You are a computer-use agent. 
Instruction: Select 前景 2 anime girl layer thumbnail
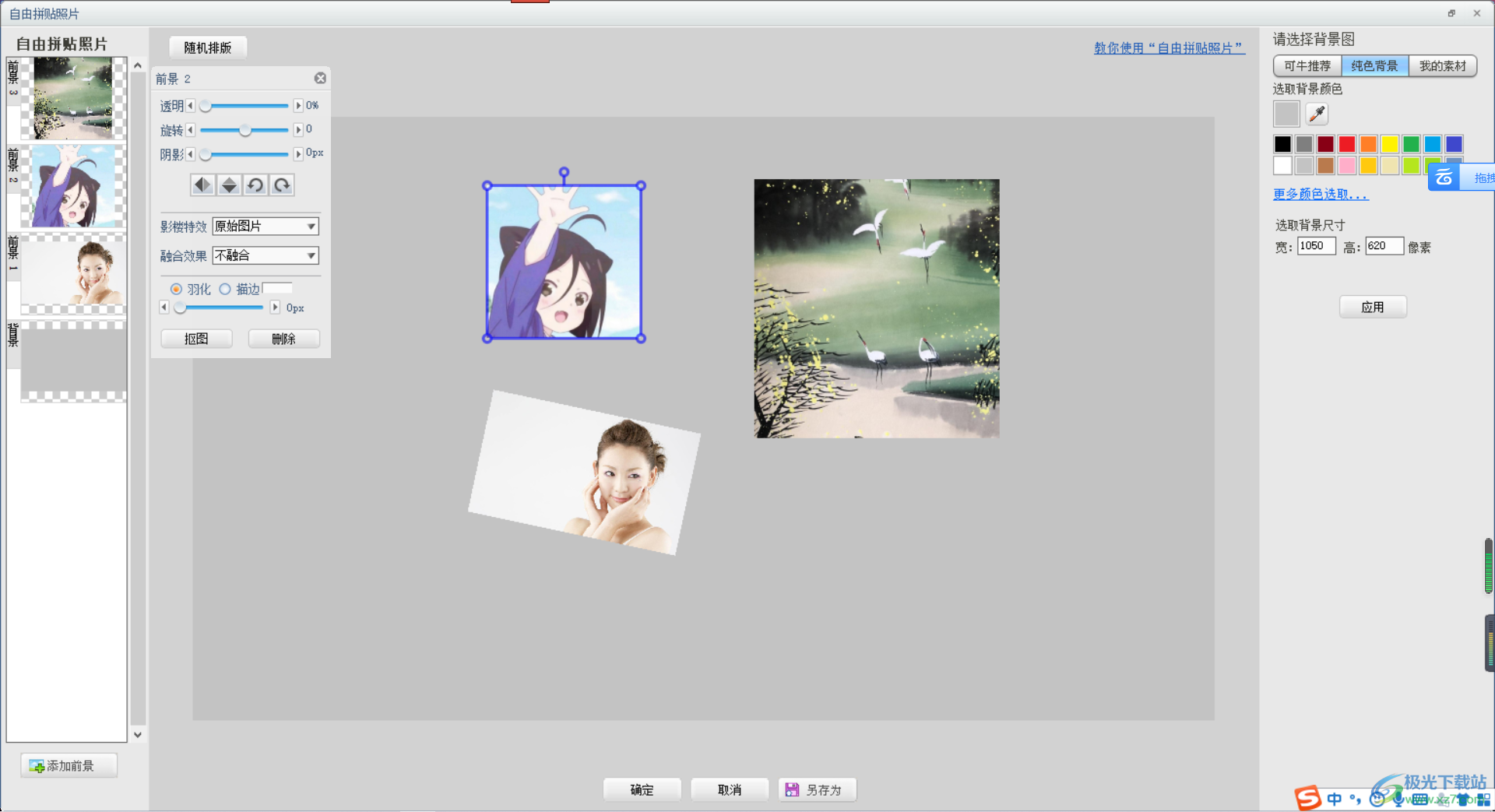tap(73, 186)
